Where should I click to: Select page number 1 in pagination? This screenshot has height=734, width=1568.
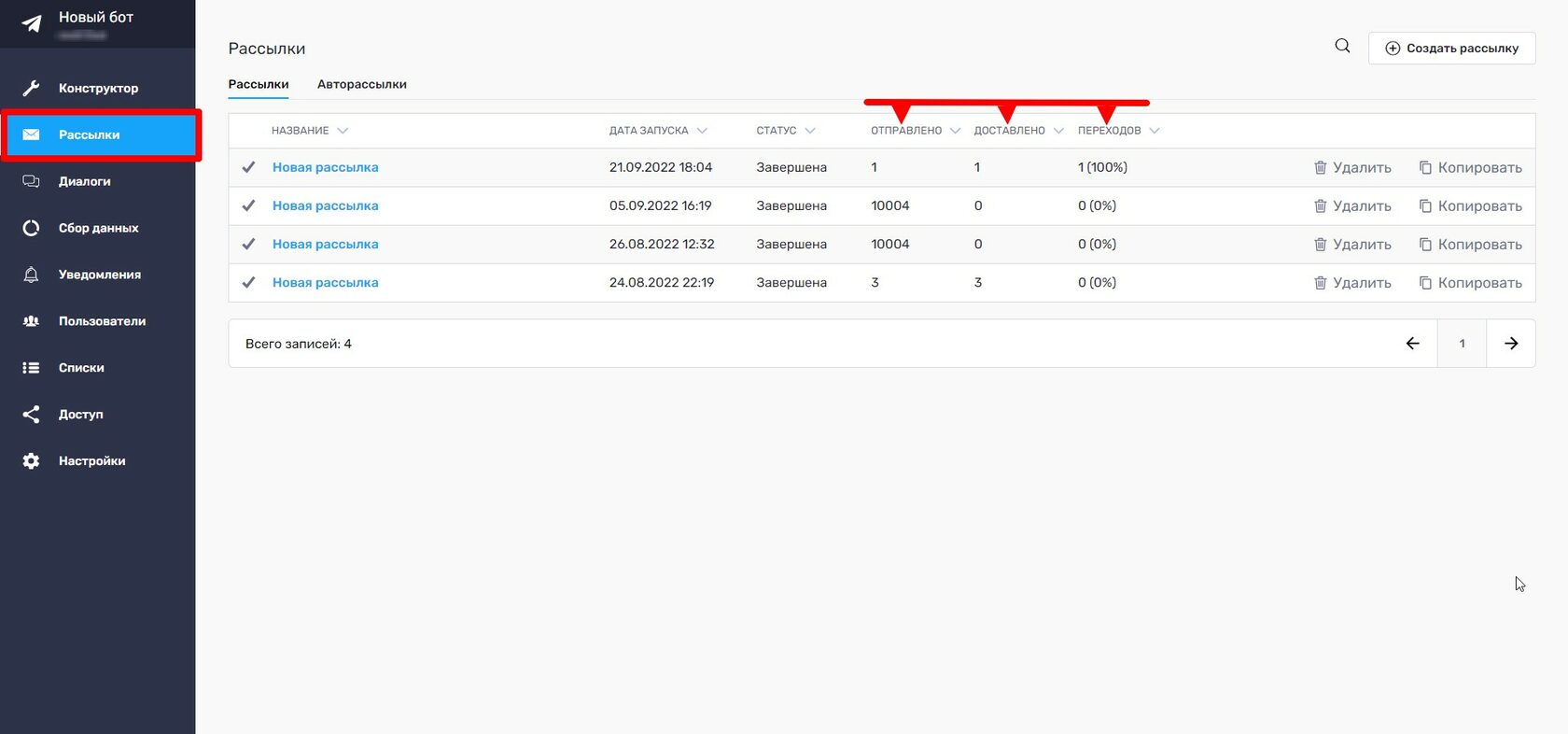tap(1462, 344)
